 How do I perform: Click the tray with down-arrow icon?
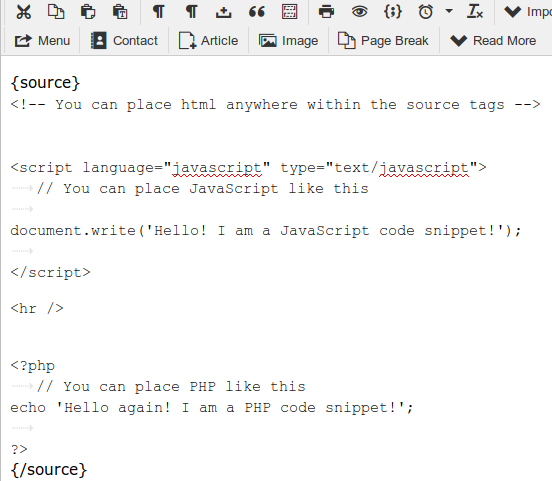click(224, 12)
